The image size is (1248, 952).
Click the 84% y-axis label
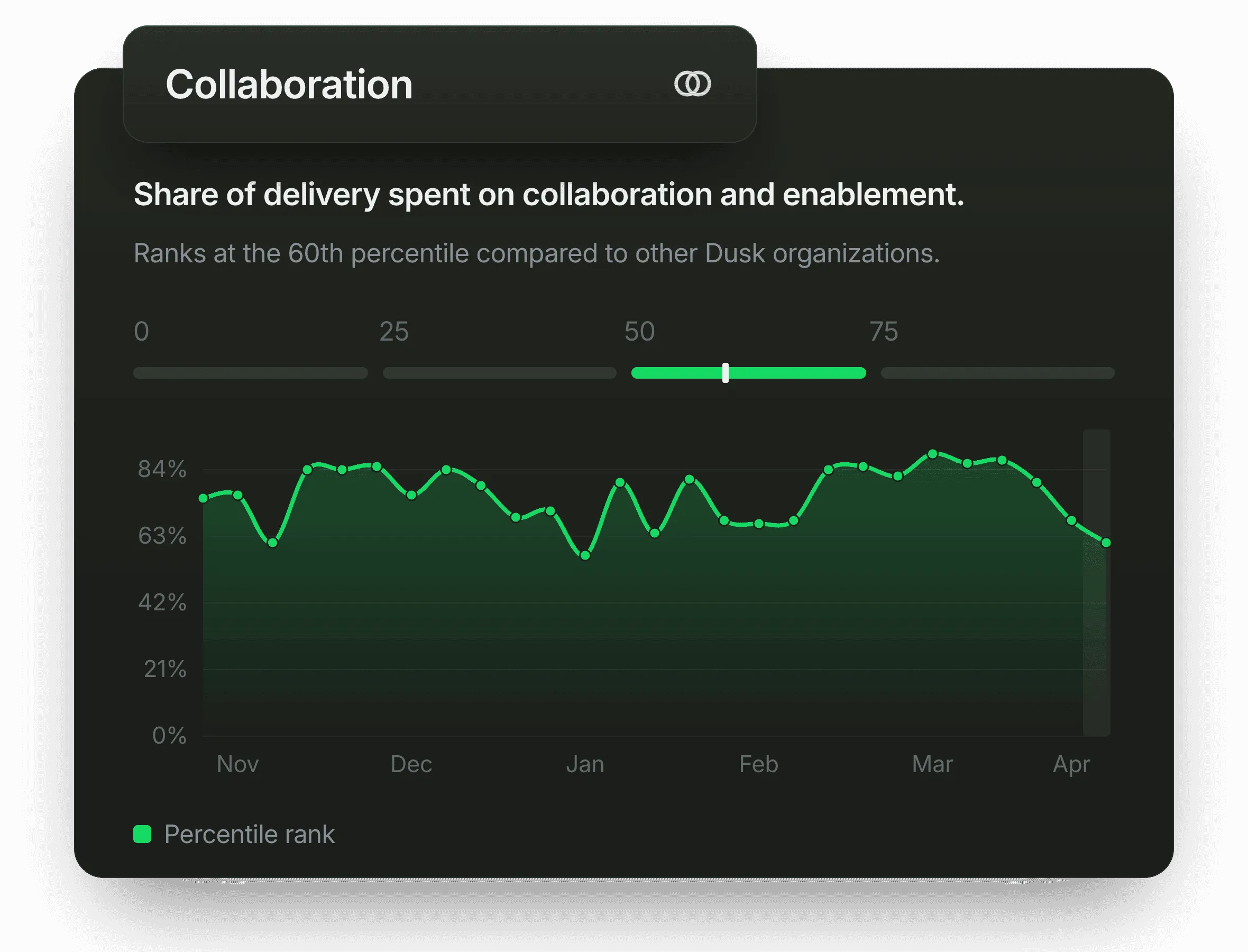tap(162, 469)
